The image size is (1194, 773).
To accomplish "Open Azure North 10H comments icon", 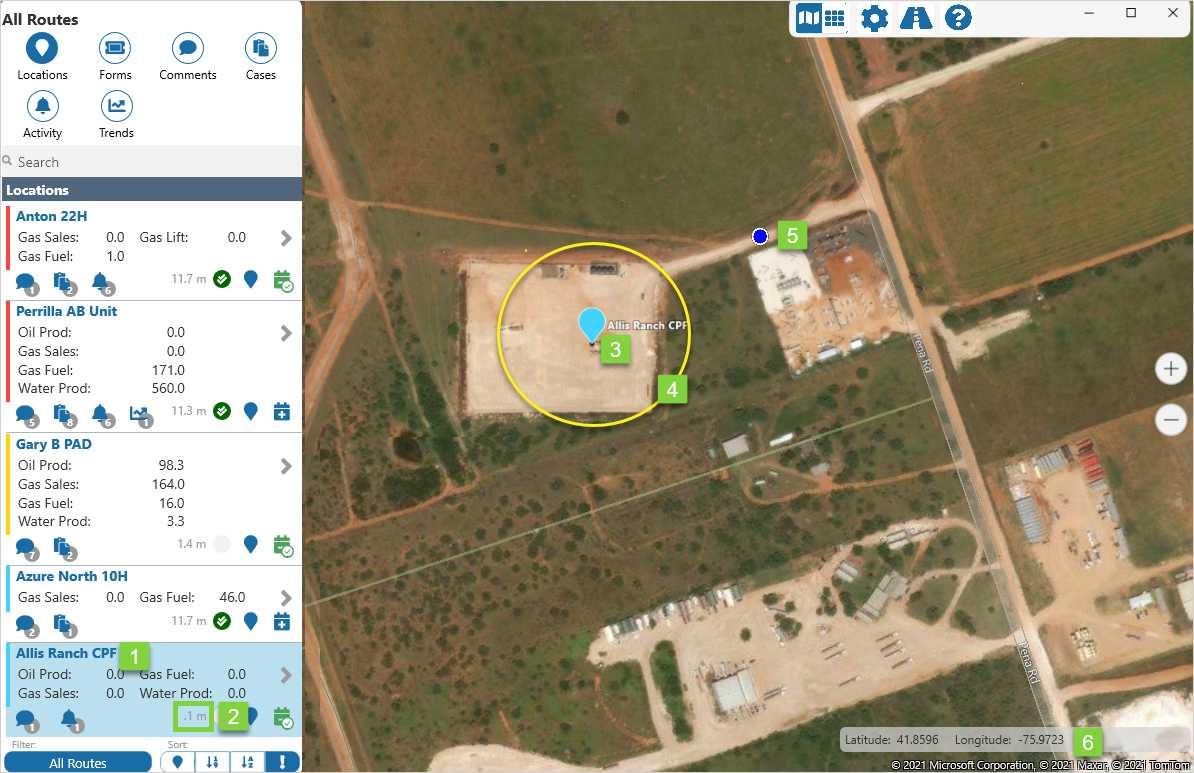I will [27, 625].
